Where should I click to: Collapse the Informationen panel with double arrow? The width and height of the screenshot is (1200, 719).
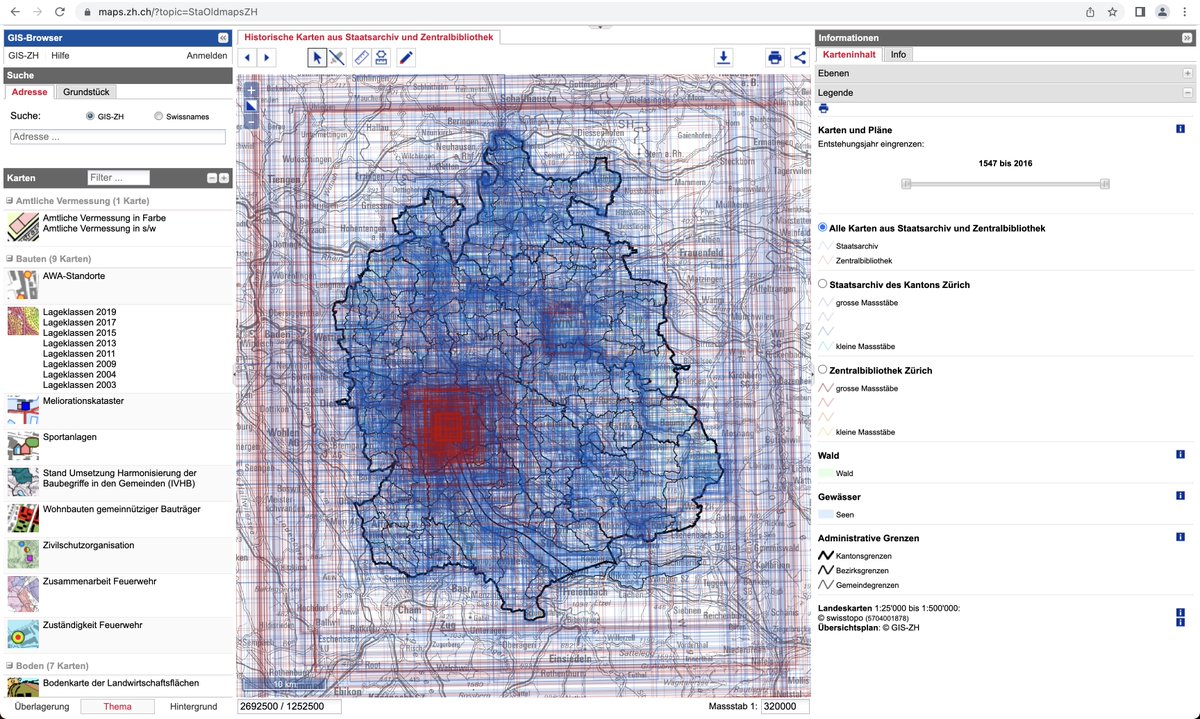pyautogui.click(x=1187, y=37)
